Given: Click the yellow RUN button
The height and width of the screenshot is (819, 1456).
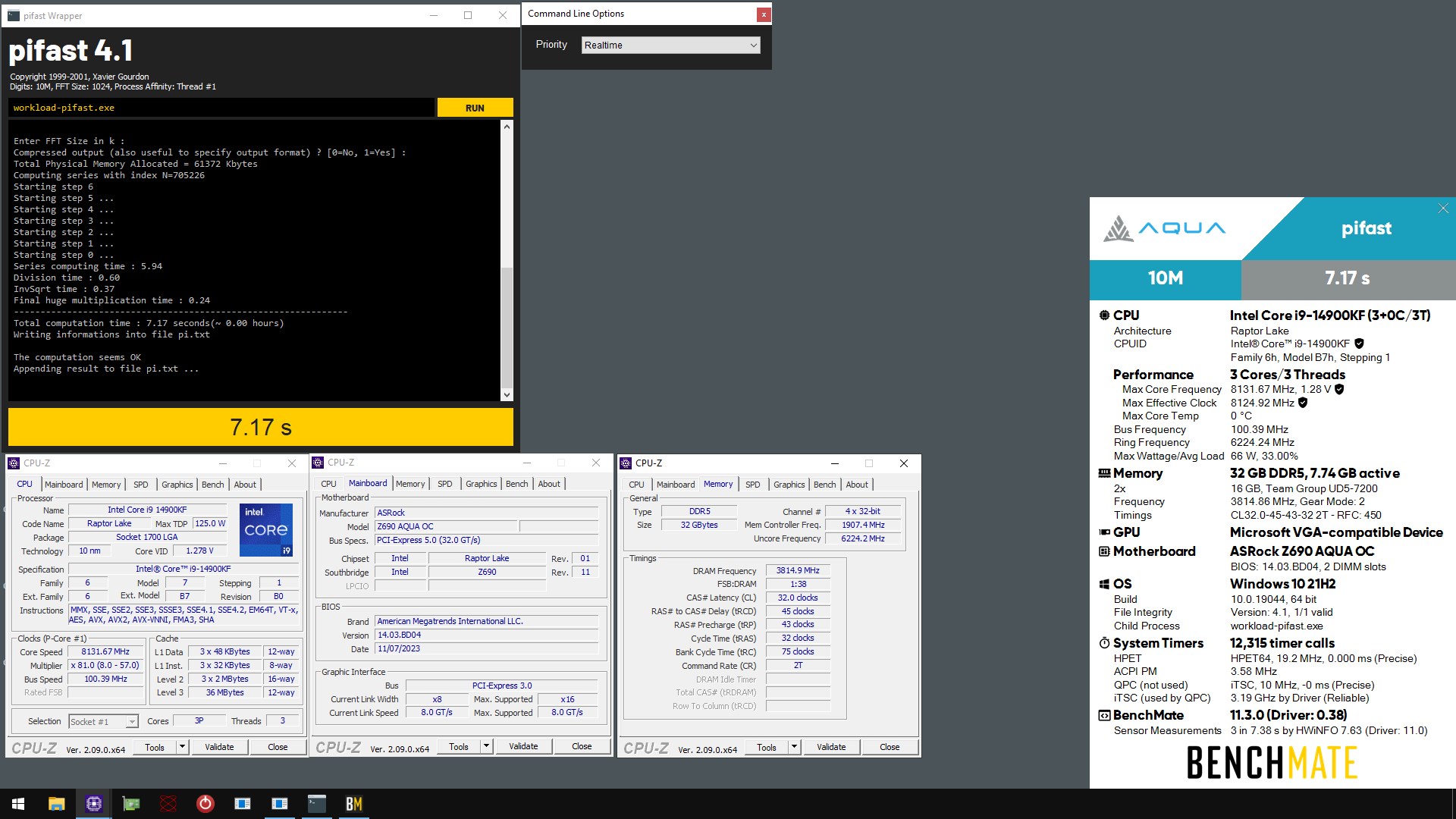Looking at the screenshot, I should point(475,108).
